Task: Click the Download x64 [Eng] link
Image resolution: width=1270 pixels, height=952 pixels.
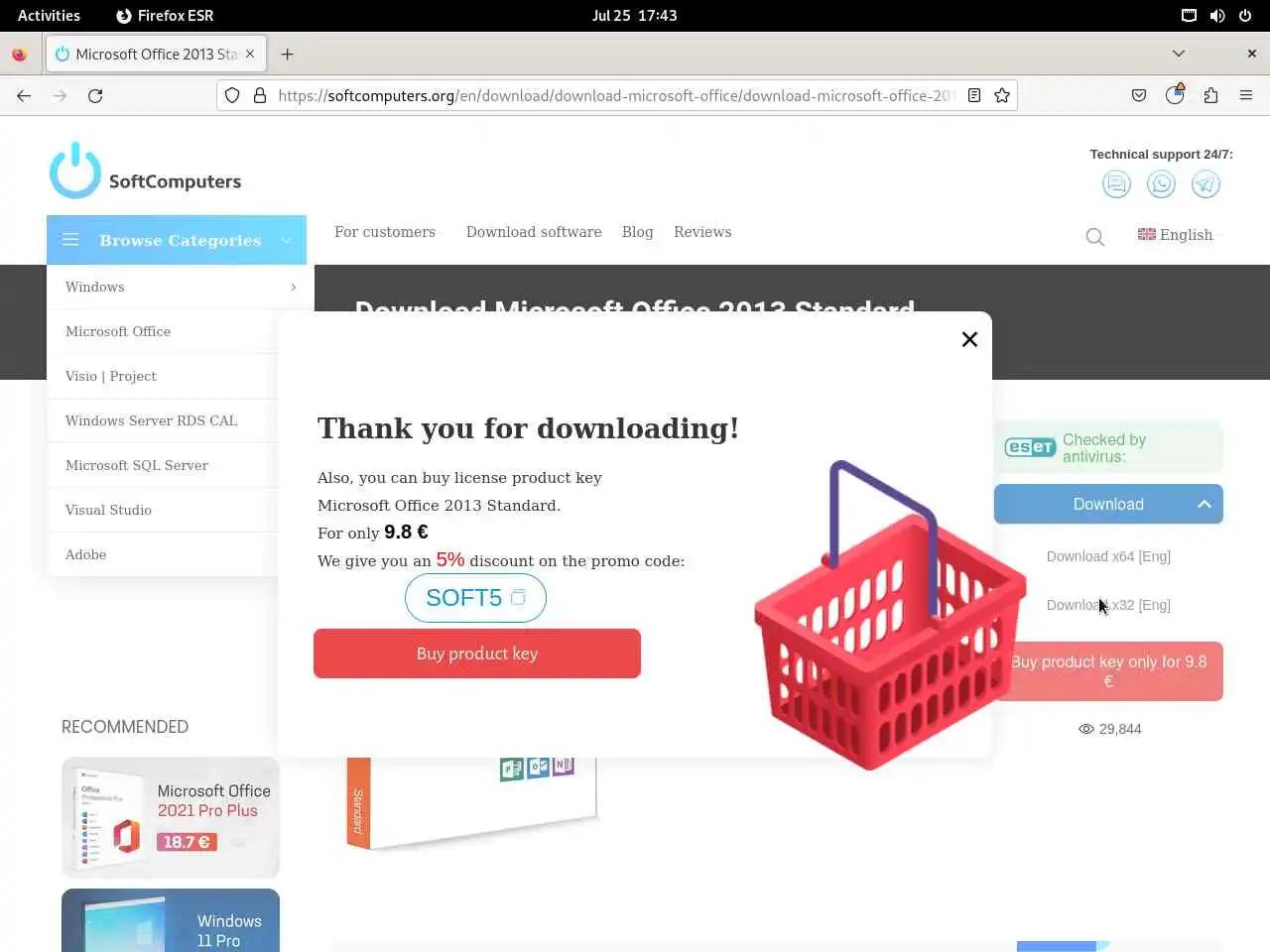Action: pos(1108,556)
